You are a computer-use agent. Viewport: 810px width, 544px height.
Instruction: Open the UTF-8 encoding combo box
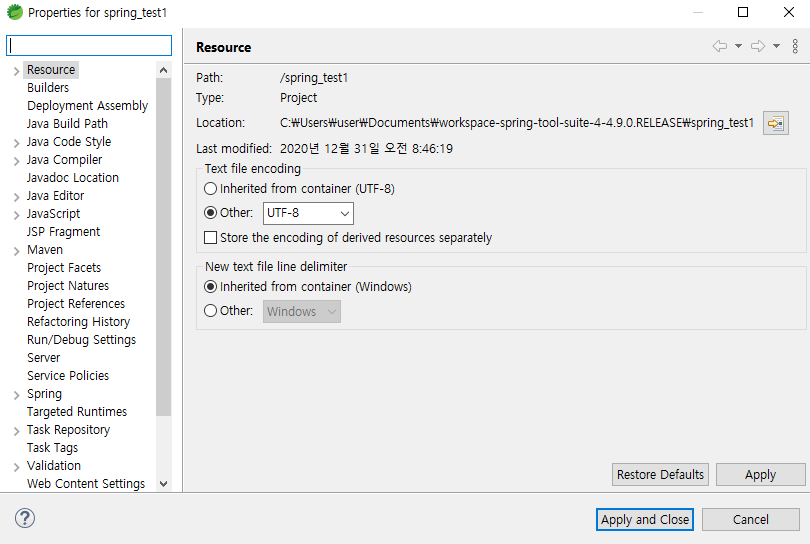[308, 213]
